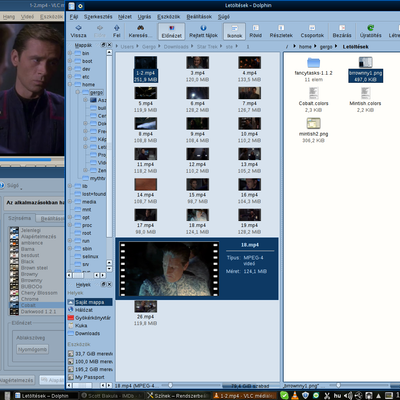Switch to Színek system settings taskbar entry
400x400 pixels.
click(178, 396)
